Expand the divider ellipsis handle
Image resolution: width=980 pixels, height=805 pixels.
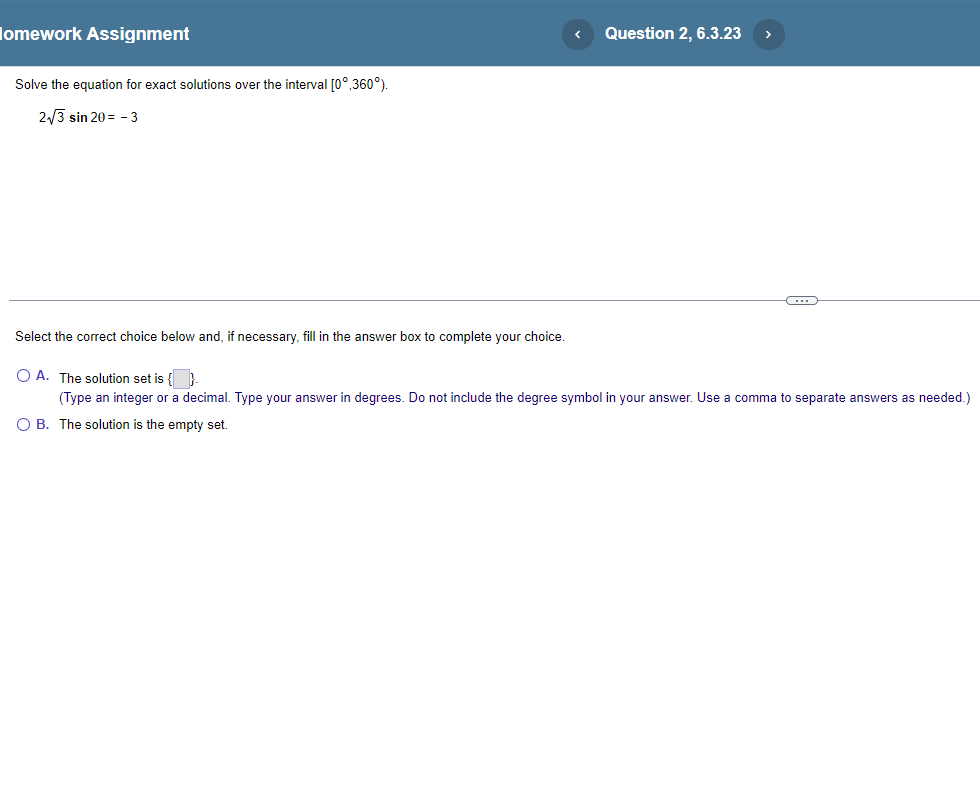(801, 301)
